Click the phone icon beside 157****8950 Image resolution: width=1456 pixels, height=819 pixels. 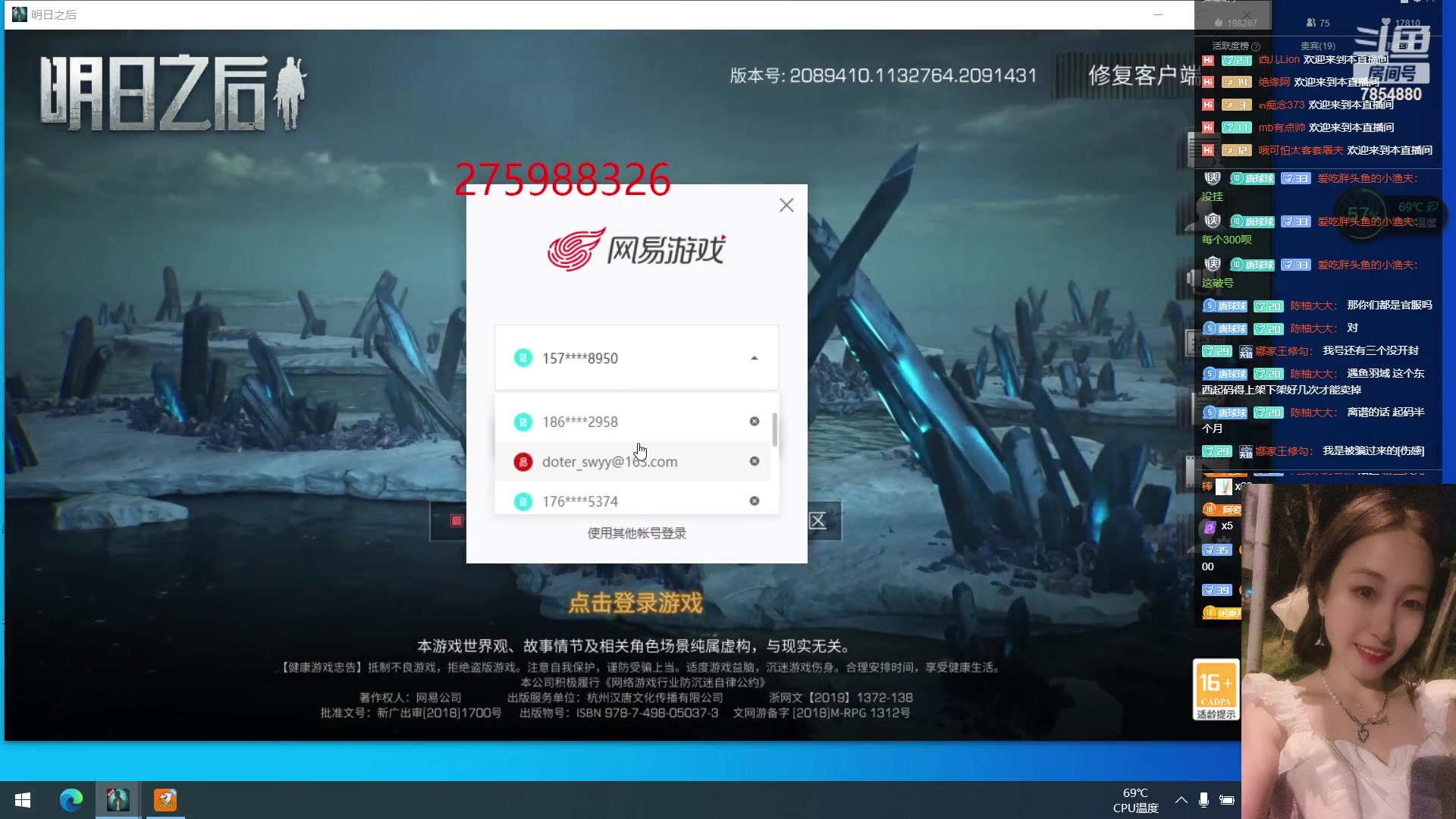click(x=522, y=358)
